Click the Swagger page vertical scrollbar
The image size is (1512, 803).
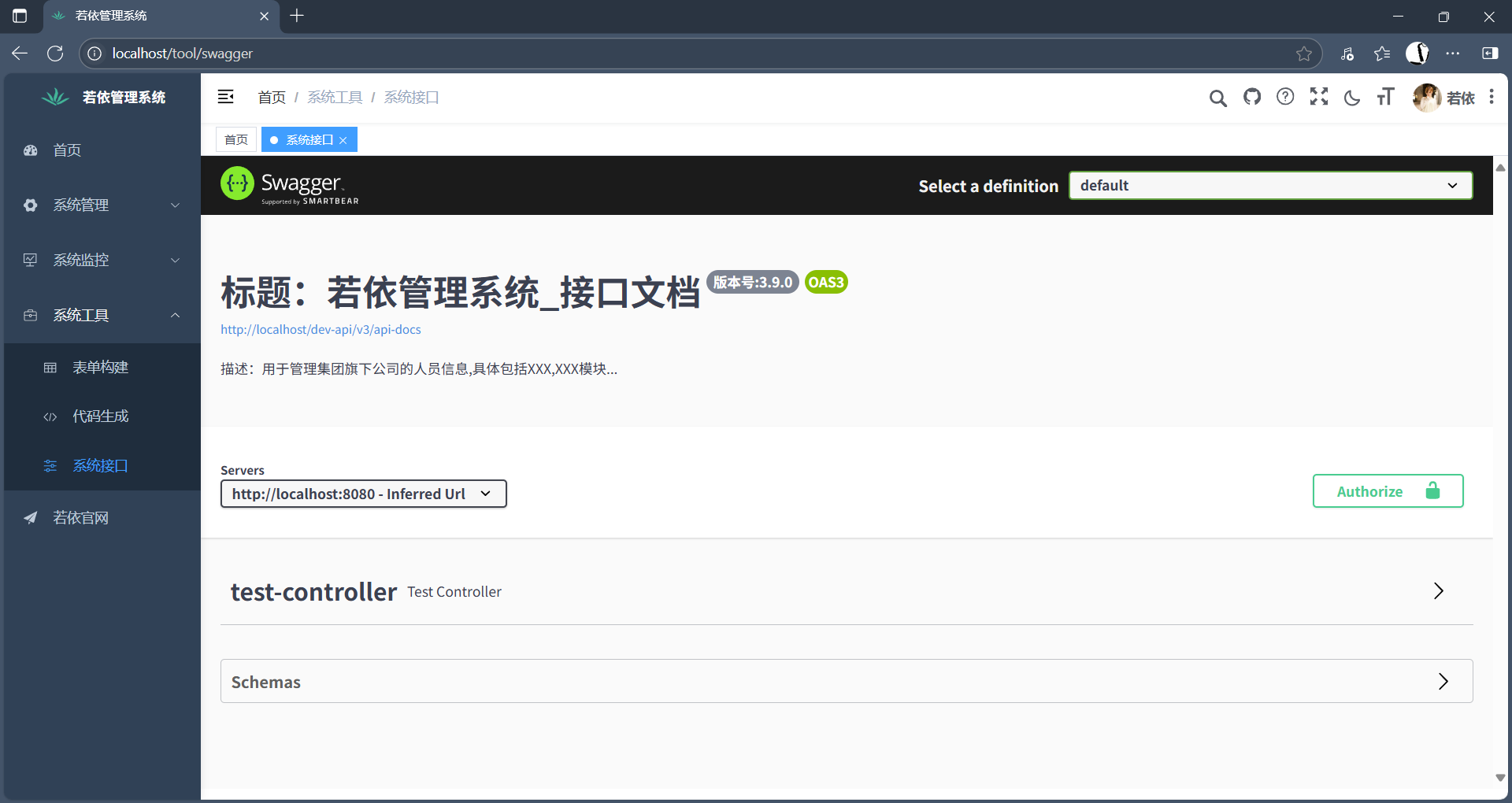(1500, 472)
